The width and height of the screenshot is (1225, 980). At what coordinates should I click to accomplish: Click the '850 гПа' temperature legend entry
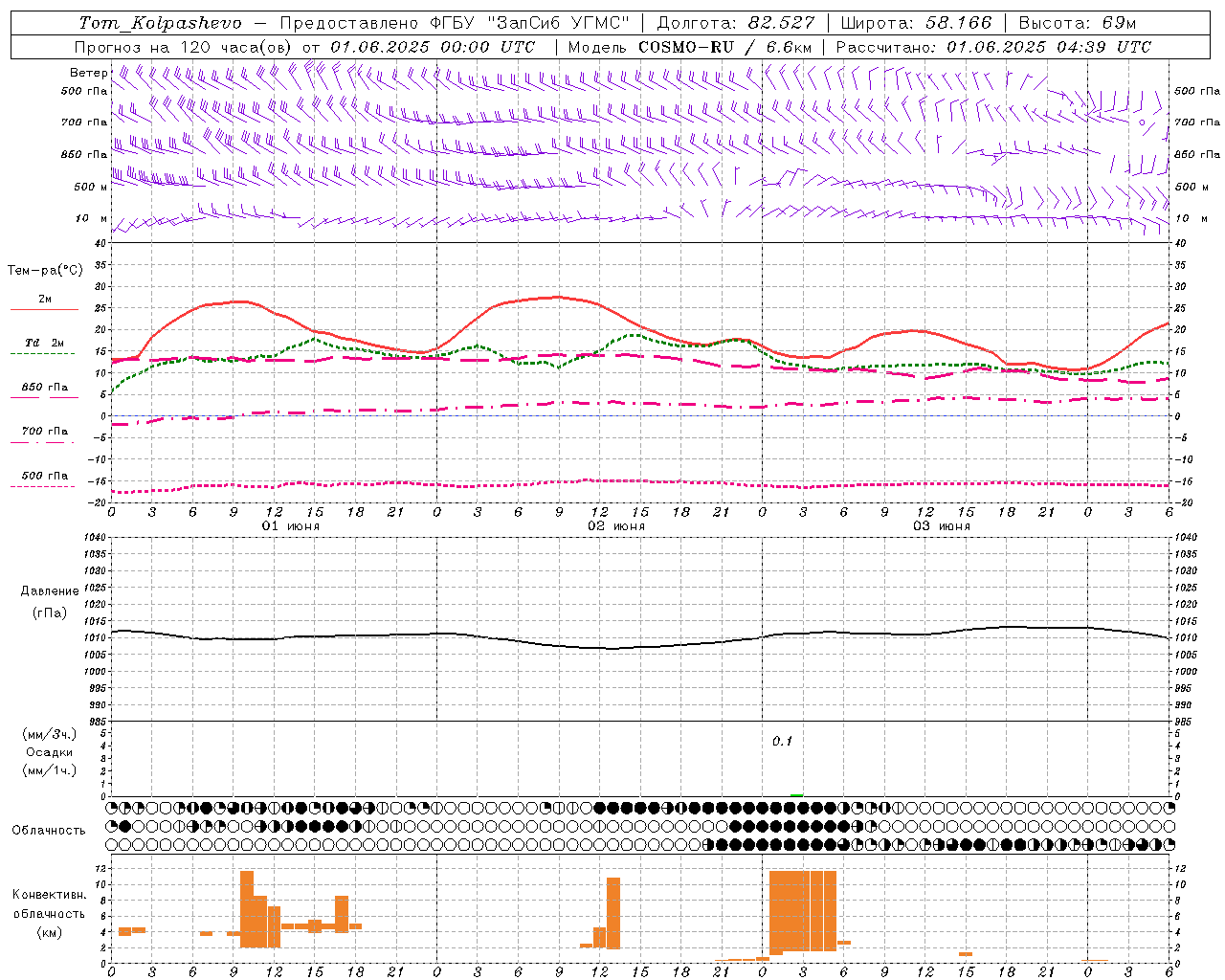44,388
